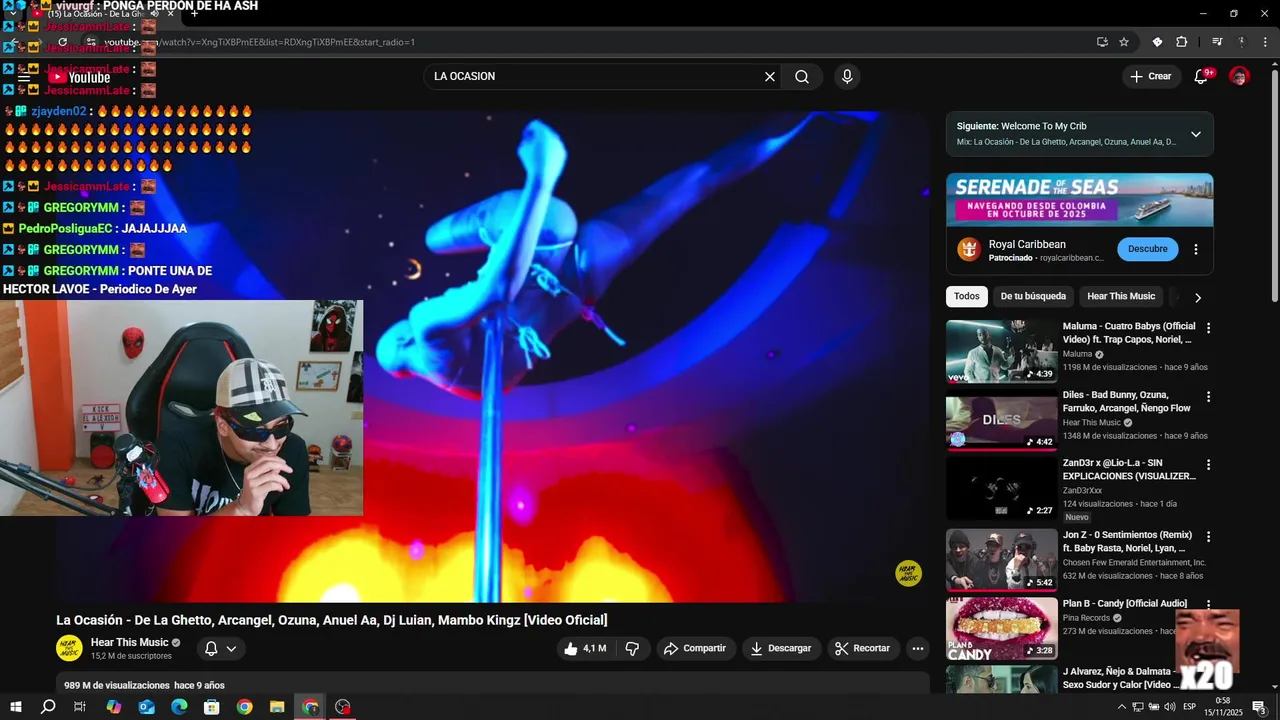The image size is (1280, 720).
Task: Launch Microsoft Edge from the taskbar
Action: tap(179, 707)
